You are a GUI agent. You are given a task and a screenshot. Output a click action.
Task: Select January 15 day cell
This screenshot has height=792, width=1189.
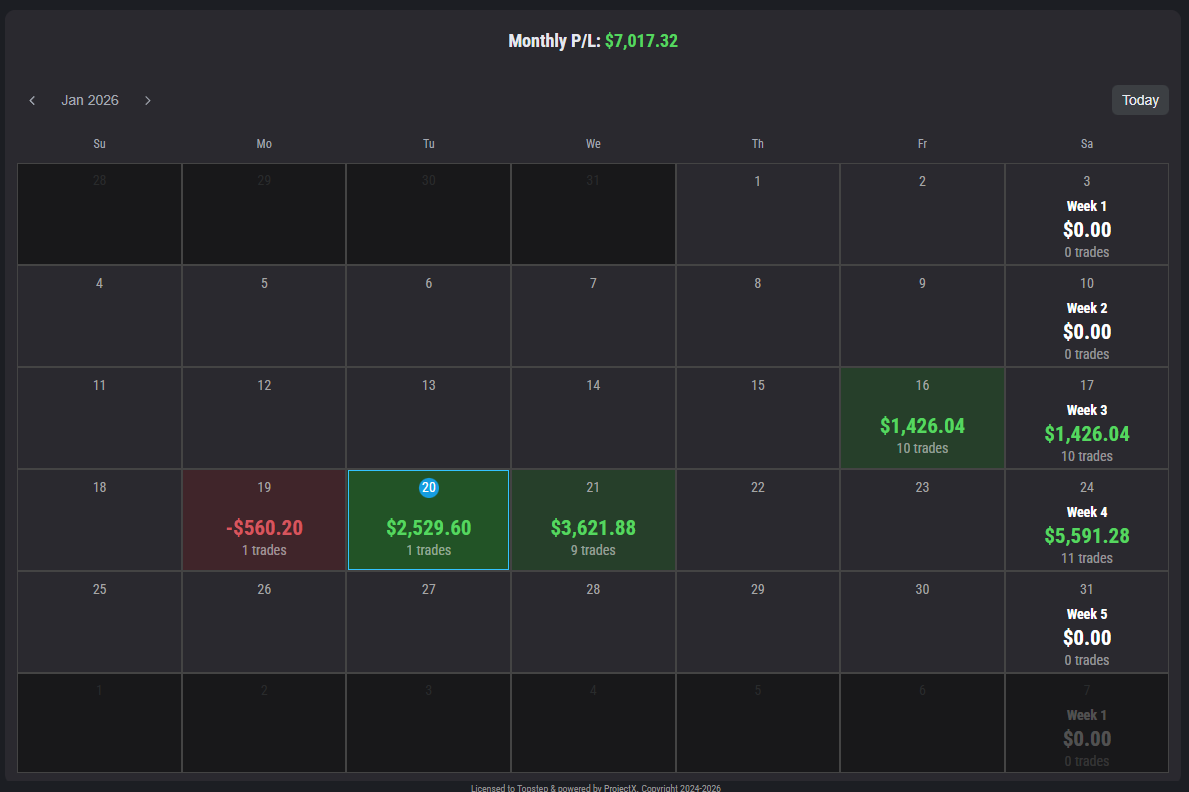click(x=758, y=418)
